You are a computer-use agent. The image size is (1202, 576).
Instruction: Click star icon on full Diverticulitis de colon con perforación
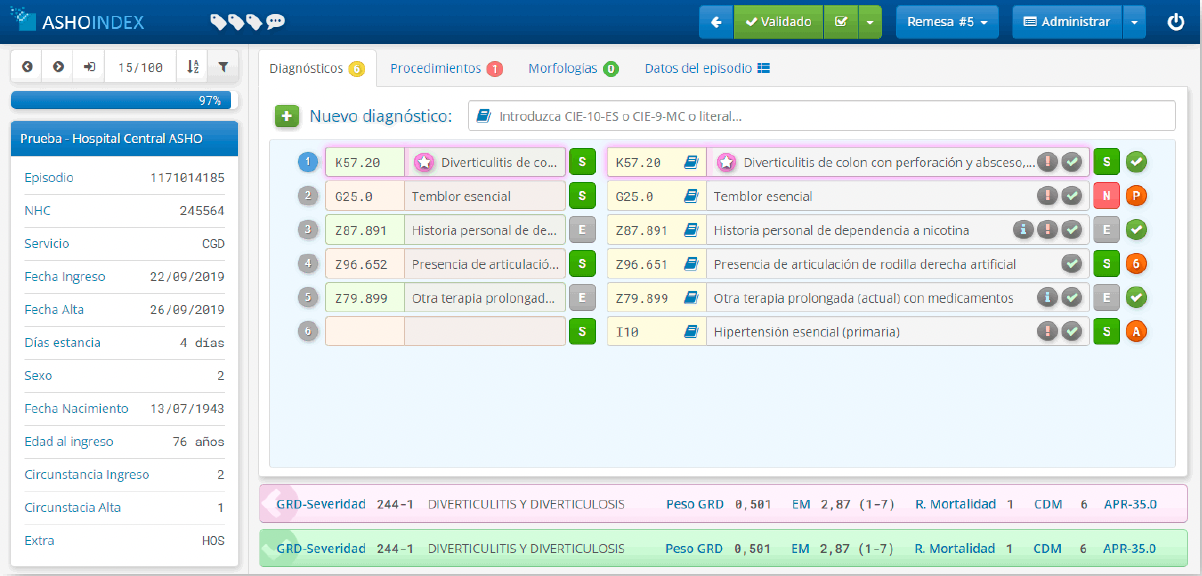726,162
